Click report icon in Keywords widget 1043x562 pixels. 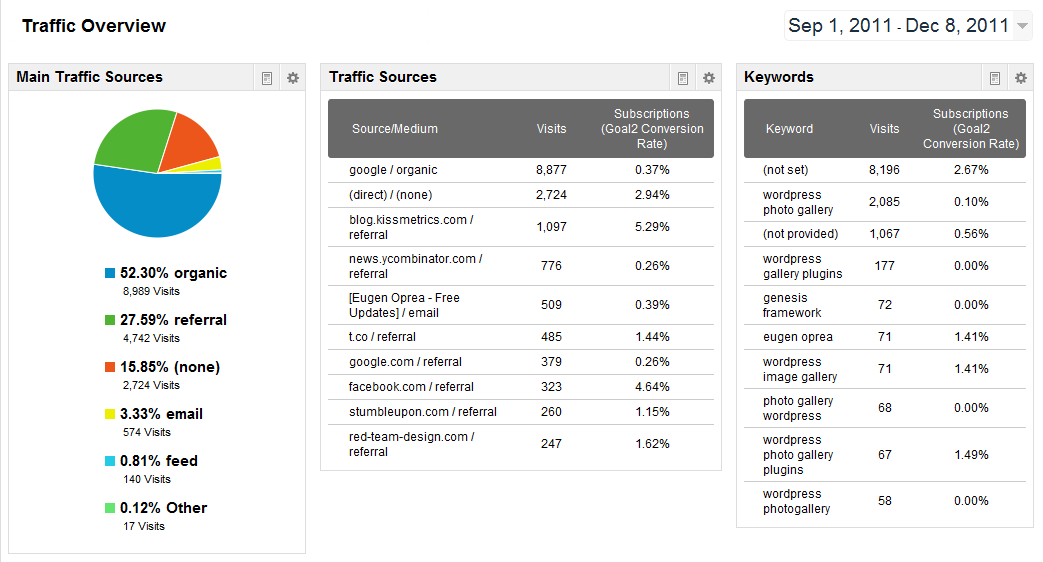click(995, 78)
